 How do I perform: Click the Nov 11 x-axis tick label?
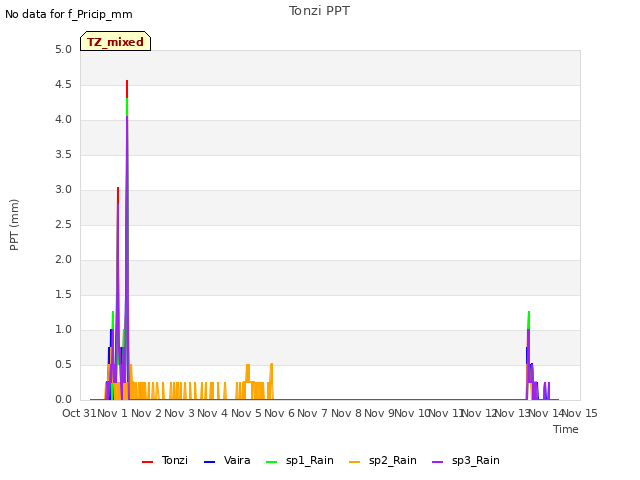[446, 413]
